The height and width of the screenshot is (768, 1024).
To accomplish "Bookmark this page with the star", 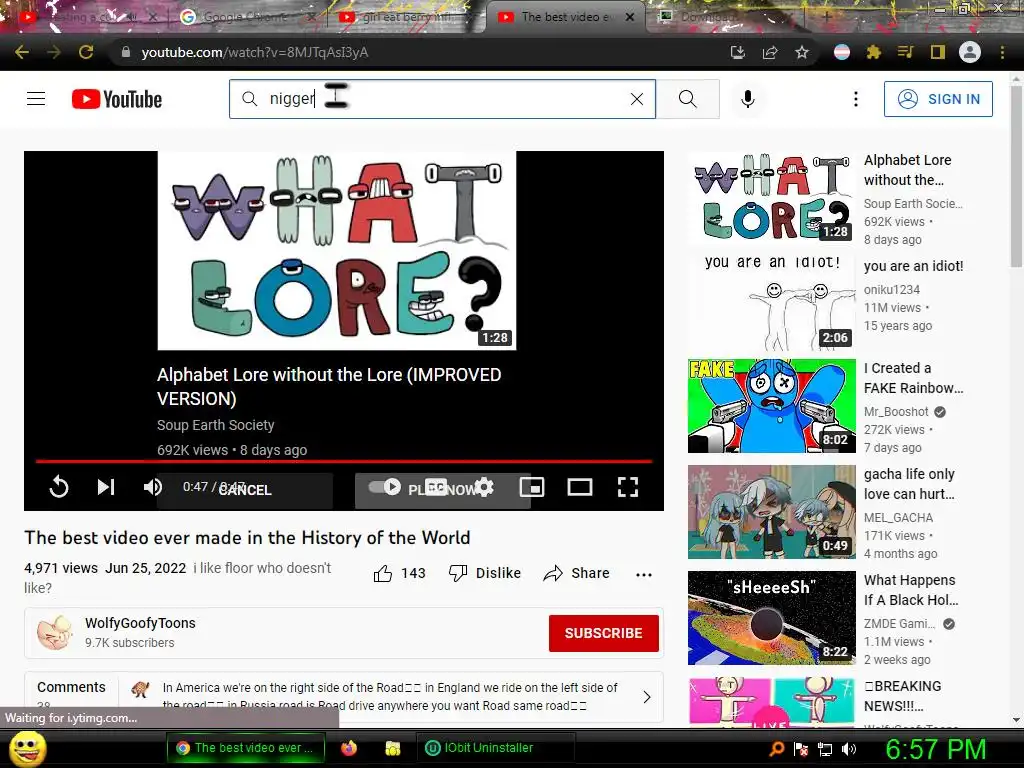I will coord(802,52).
